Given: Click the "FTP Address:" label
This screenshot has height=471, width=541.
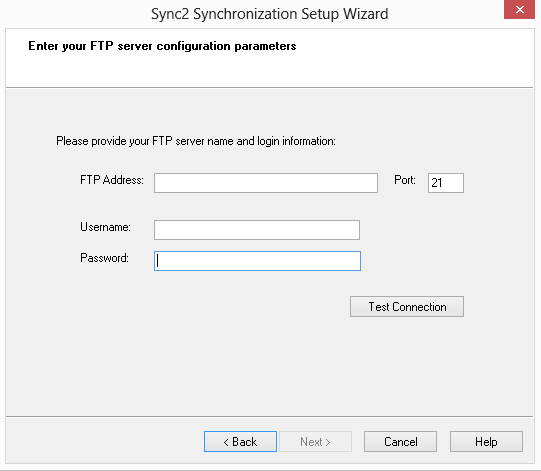Looking at the screenshot, I should click(112, 180).
